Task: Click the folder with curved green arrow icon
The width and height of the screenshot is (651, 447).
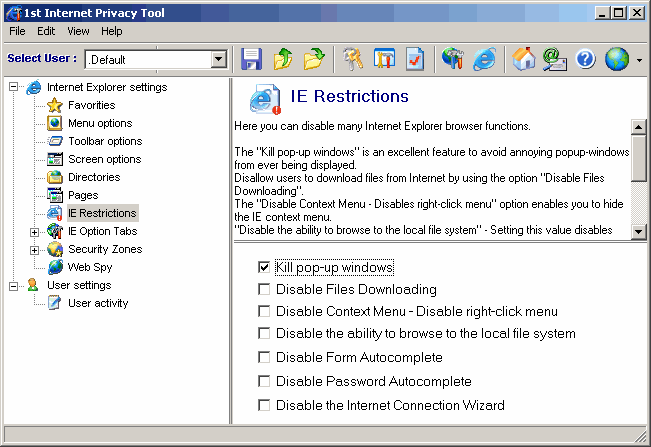Action: 314,59
